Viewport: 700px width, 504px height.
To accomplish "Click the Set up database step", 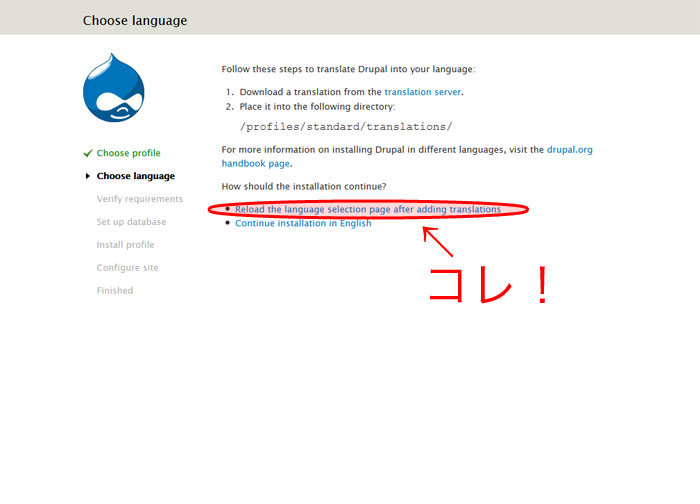I will point(131,222).
